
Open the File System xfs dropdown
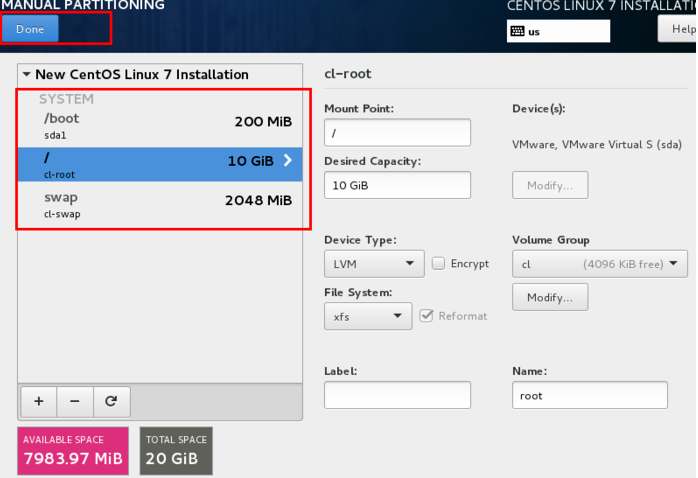368,316
